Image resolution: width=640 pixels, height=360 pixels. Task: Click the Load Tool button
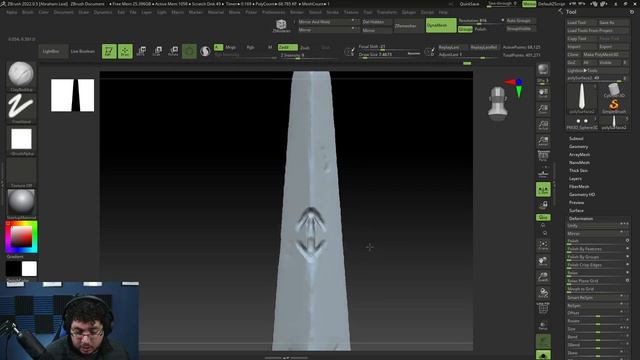[582, 23]
